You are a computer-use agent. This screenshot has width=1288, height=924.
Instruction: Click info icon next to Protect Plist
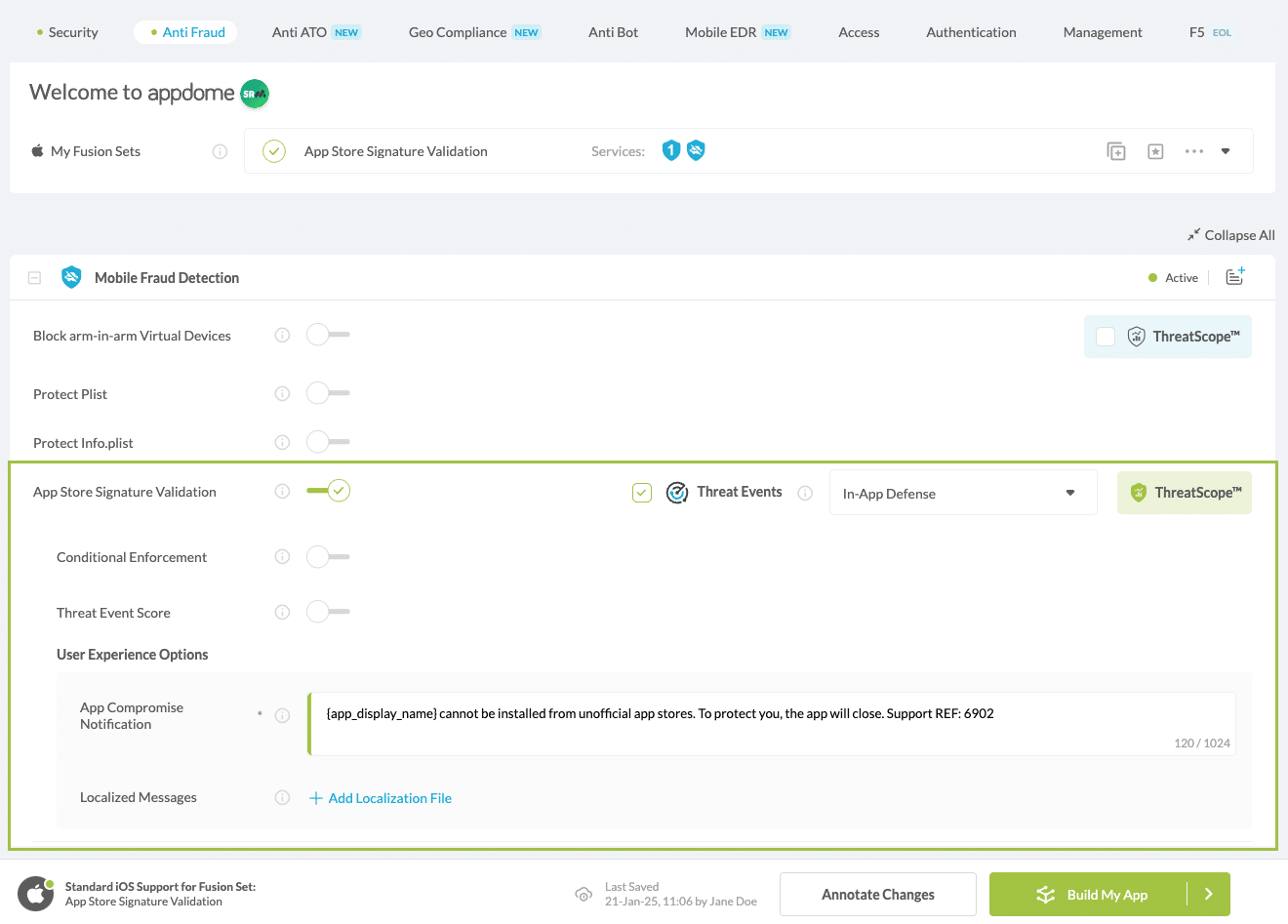282,394
